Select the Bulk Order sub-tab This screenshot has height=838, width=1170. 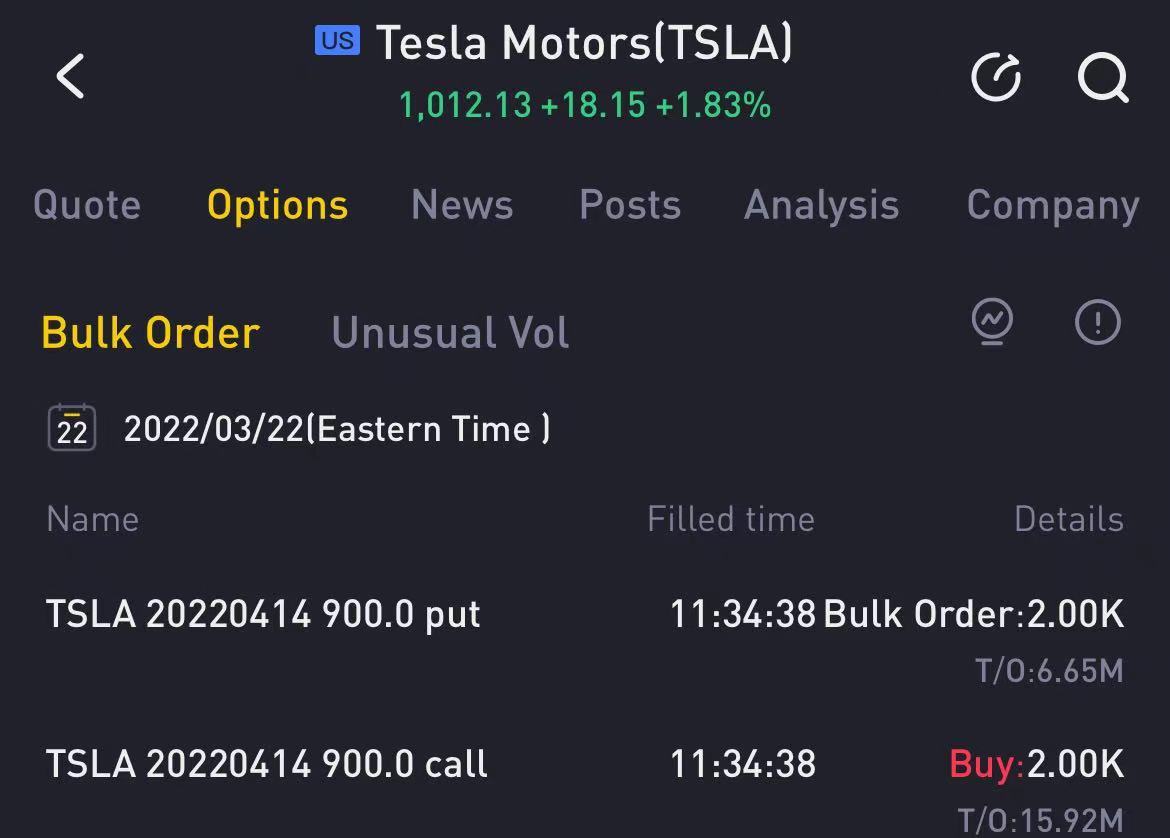point(150,333)
